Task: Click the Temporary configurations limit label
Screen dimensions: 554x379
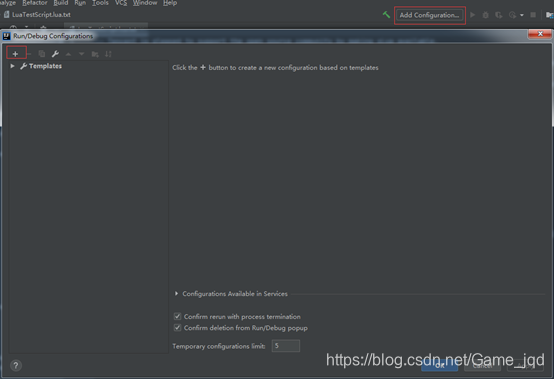Action: click(x=219, y=346)
